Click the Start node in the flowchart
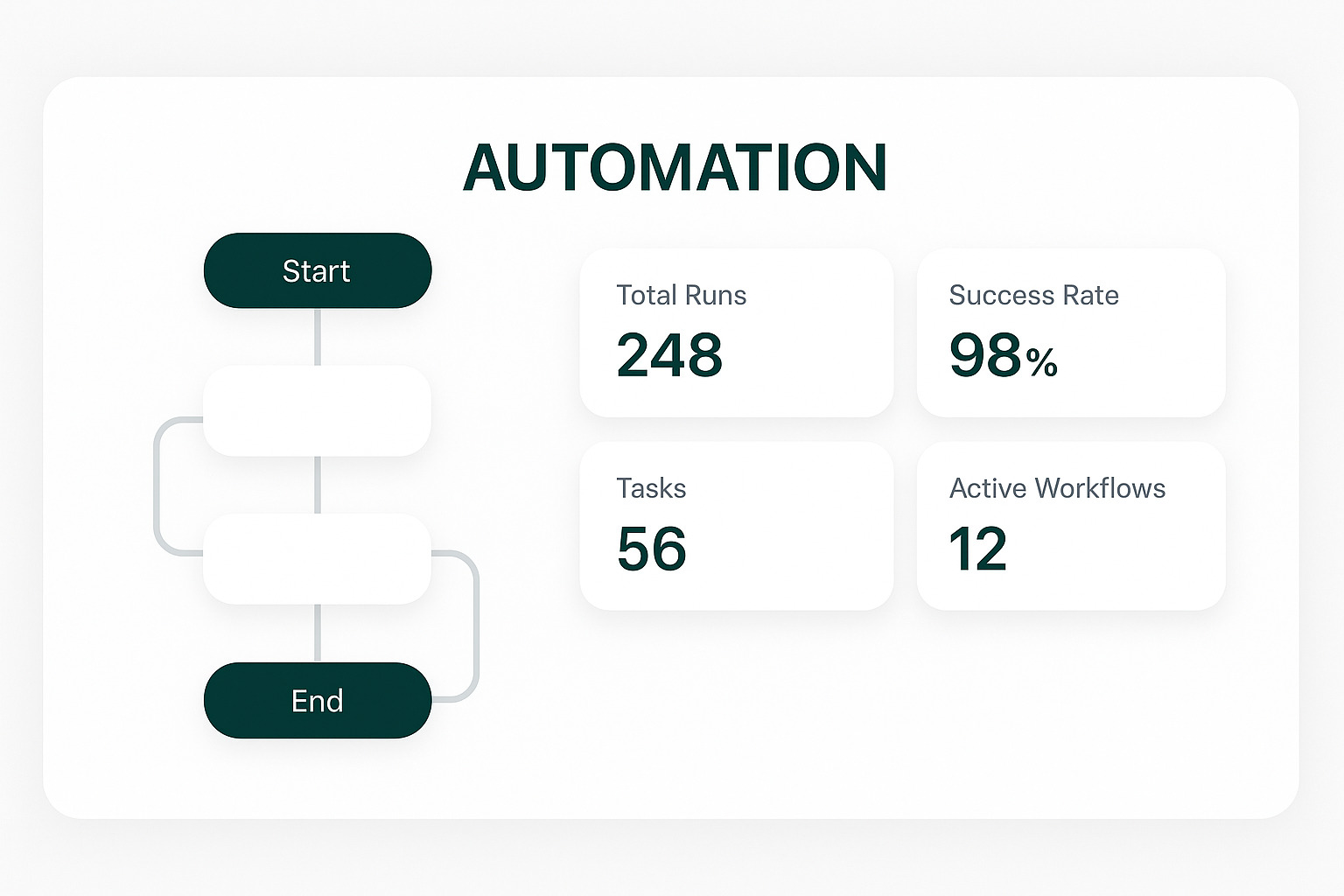1344x896 pixels. point(317,270)
